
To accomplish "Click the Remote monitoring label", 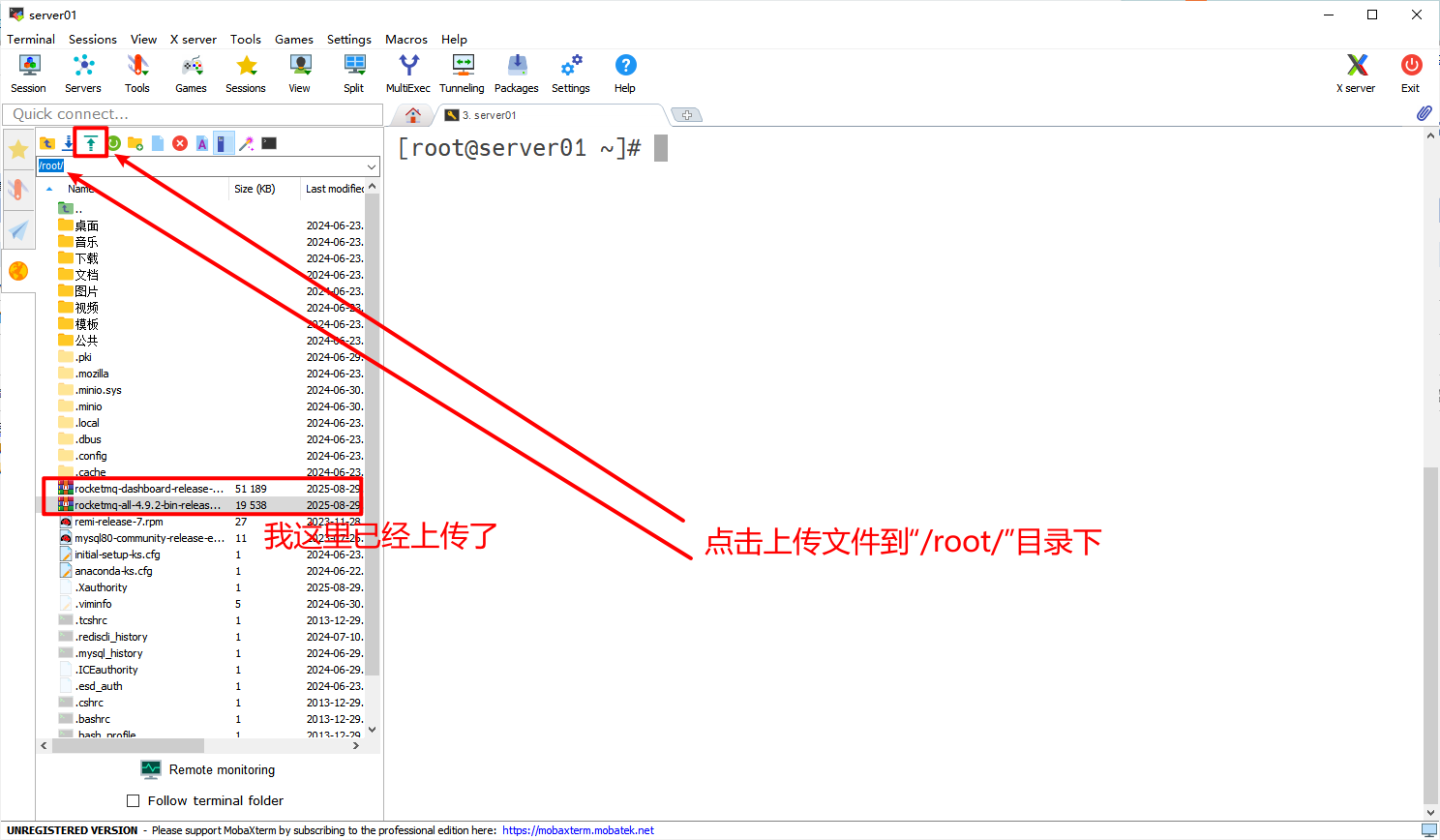I will [x=222, y=769].
